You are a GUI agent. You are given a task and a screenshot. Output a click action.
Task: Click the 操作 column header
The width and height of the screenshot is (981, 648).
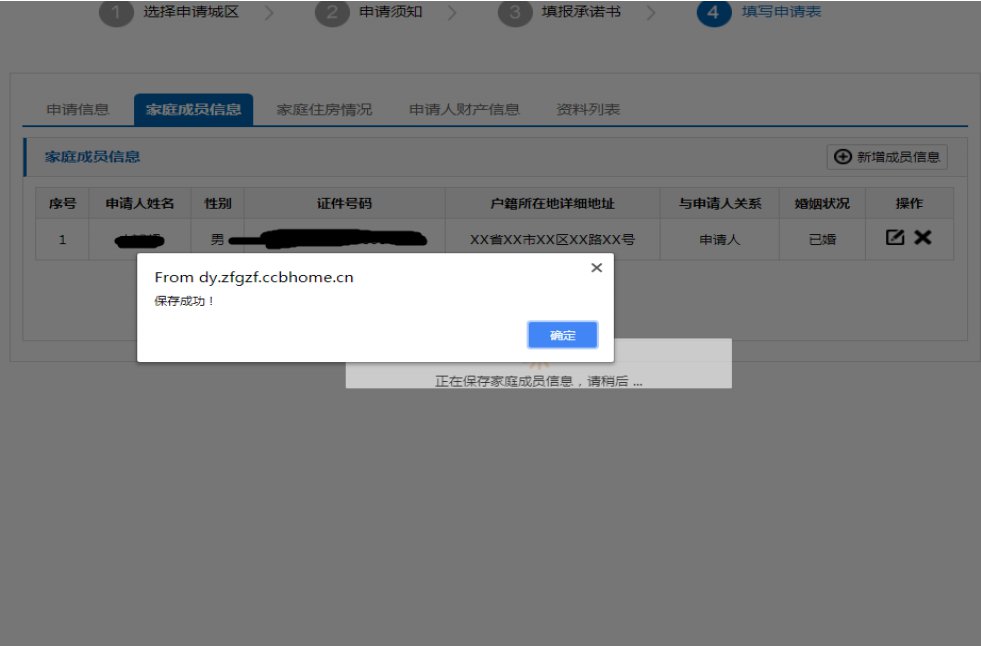pyautogui.click(x=909, y=203)
